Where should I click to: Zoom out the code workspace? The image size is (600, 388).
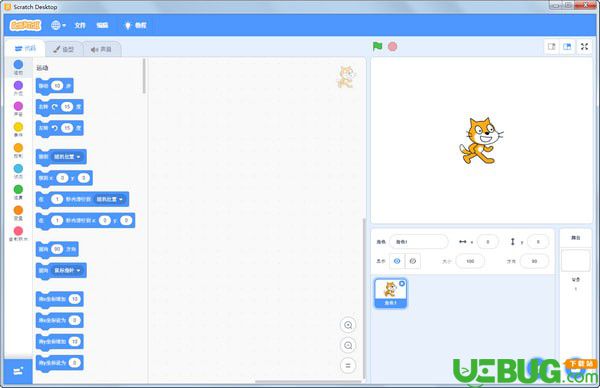tap(348, 346)
